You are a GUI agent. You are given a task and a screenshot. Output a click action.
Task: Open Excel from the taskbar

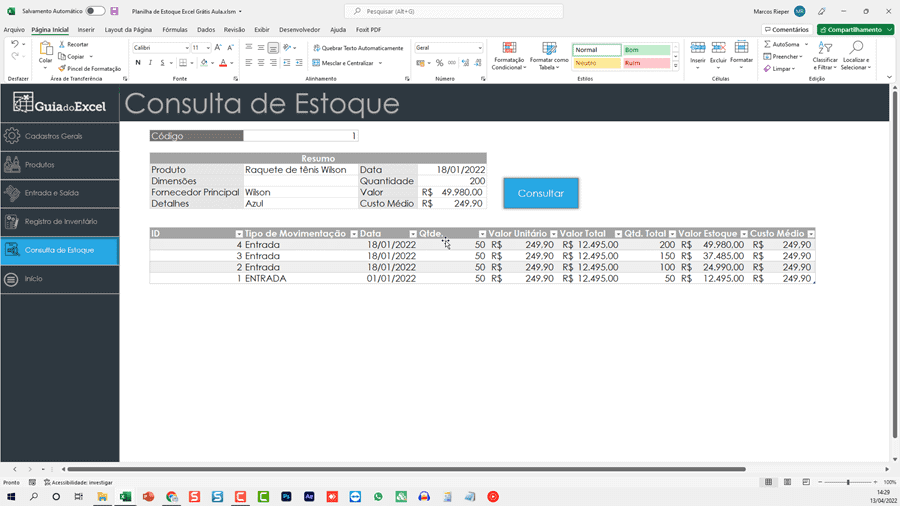coord(125,497)
